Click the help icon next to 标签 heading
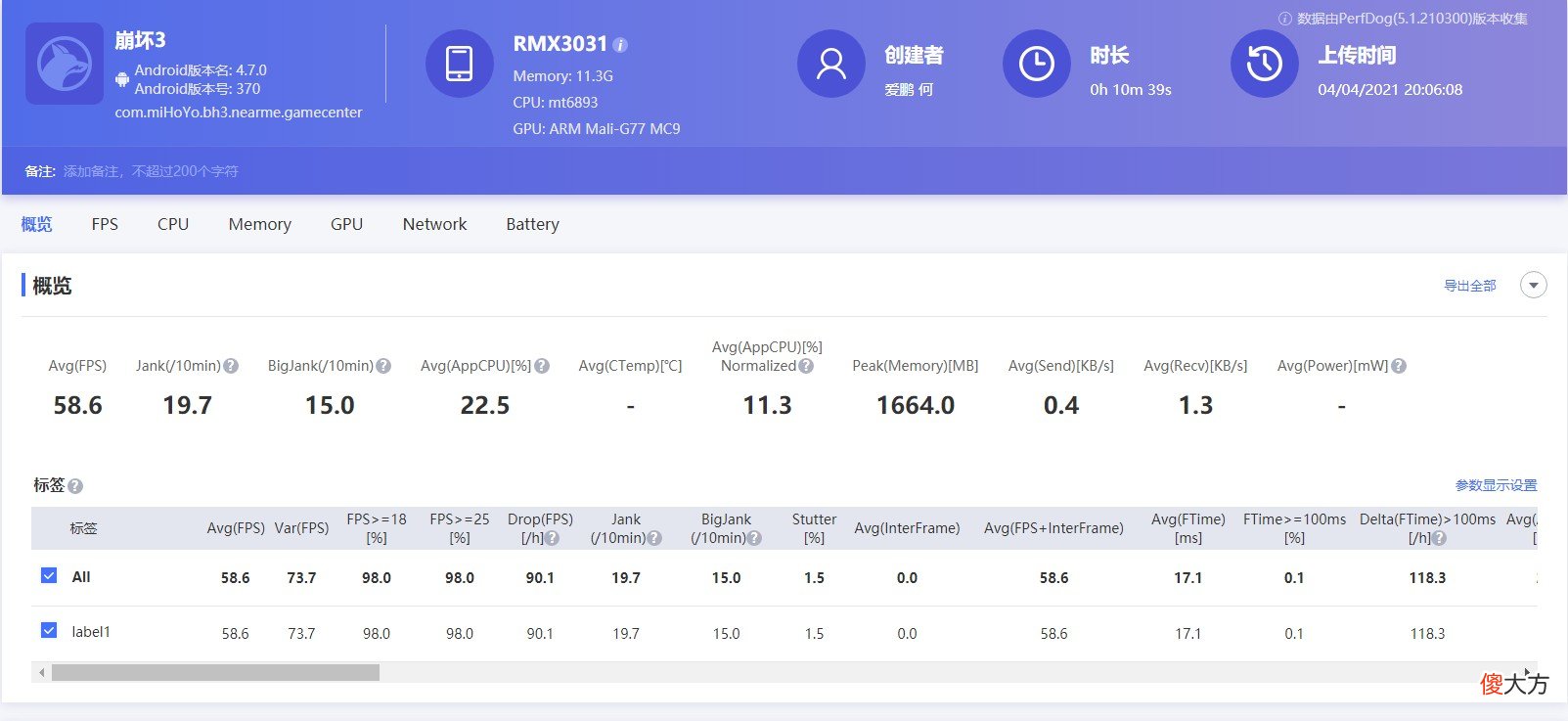Screen dimensions: 1568x721 75,486
